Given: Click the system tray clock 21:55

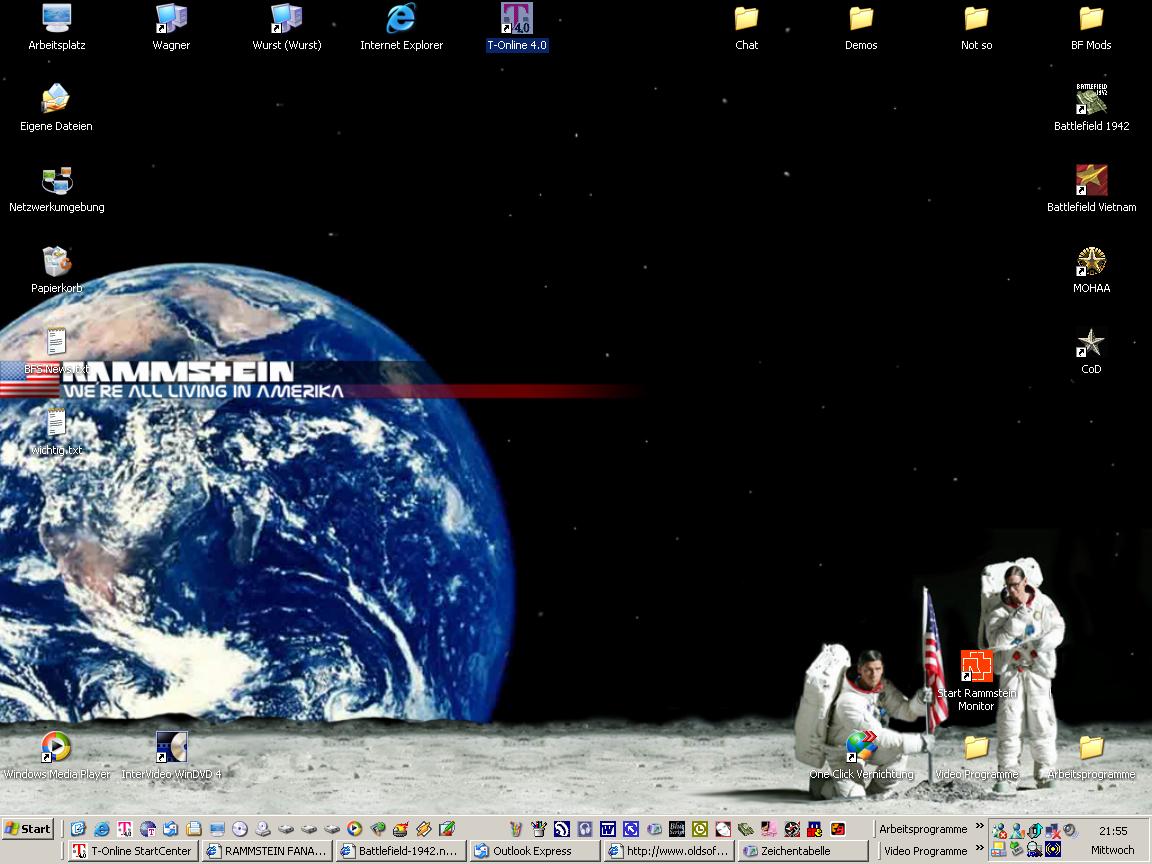Looking at the screenshot, I should pos(1113,831).
